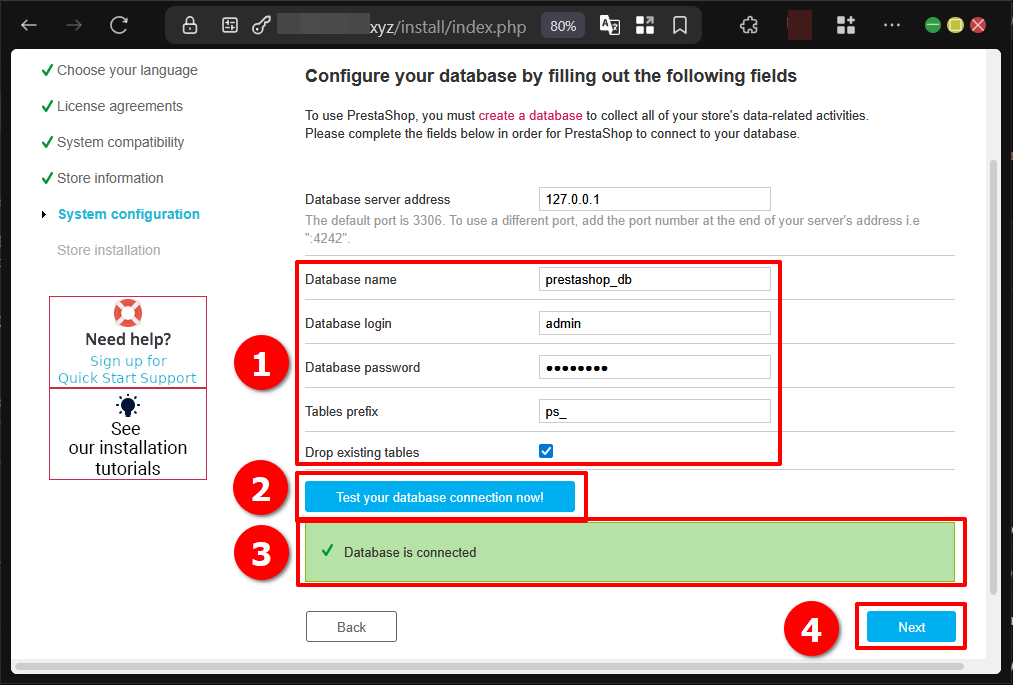Screen dimensions: 1013x685
Task: Click the browser back navigation arrow
Action: coord(28,25)
